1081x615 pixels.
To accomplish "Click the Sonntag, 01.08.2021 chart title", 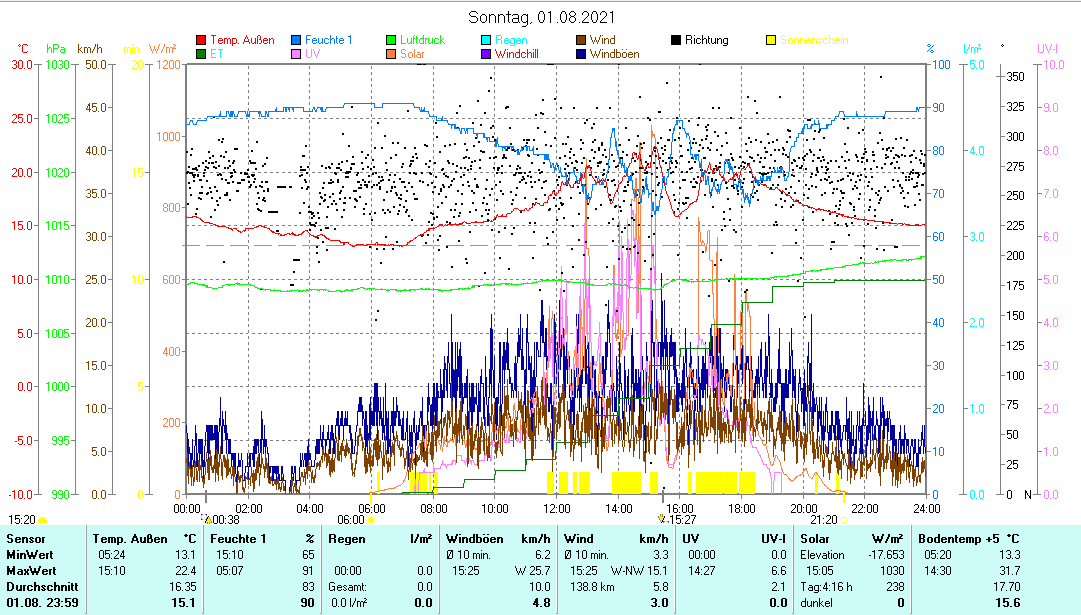I will [x=541, y=18].
